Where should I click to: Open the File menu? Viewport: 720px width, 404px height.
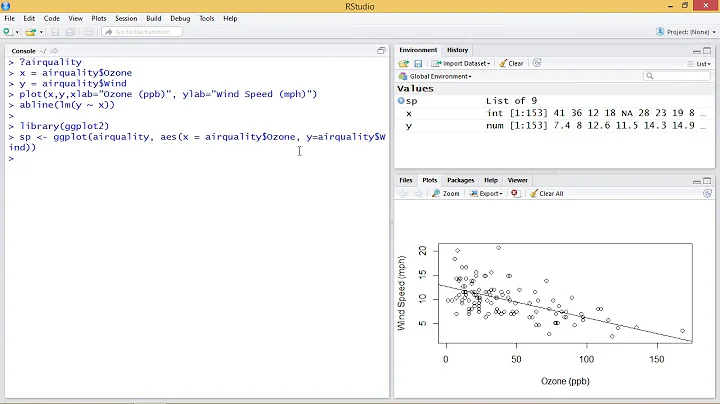click(10, 18)
